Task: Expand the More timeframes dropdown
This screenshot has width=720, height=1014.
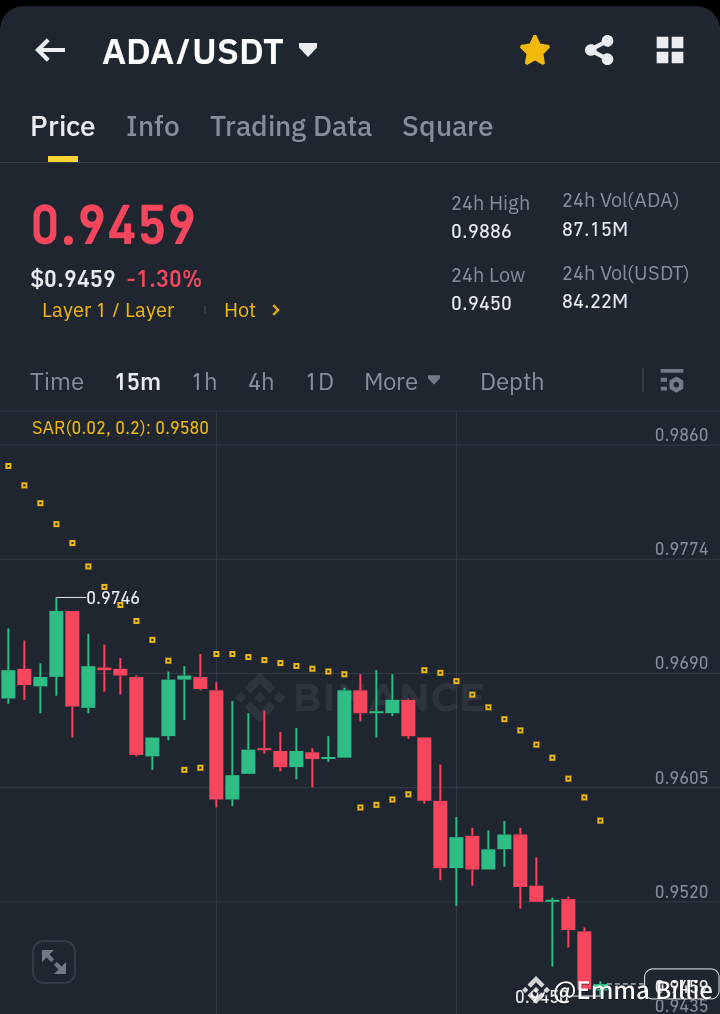Action: tap(402, 381)
